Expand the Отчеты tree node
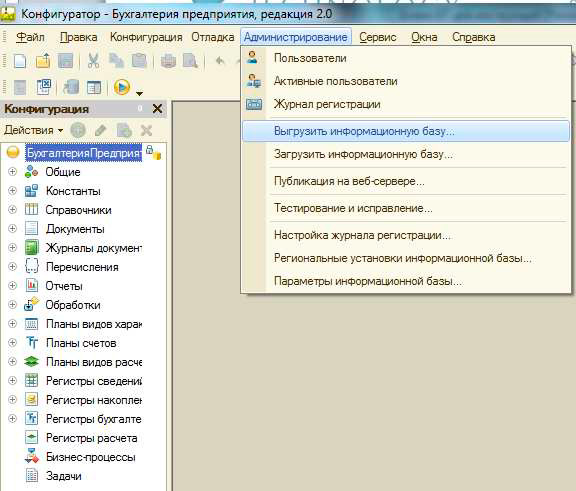 [12, 286]
